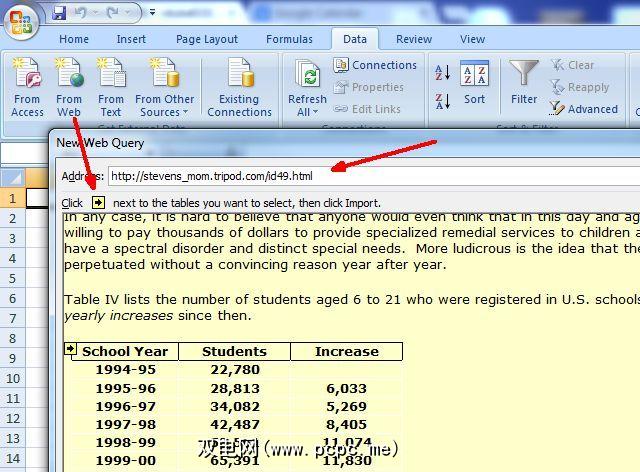
Task: Click the Advanced filter button
Action: [584, 109]
